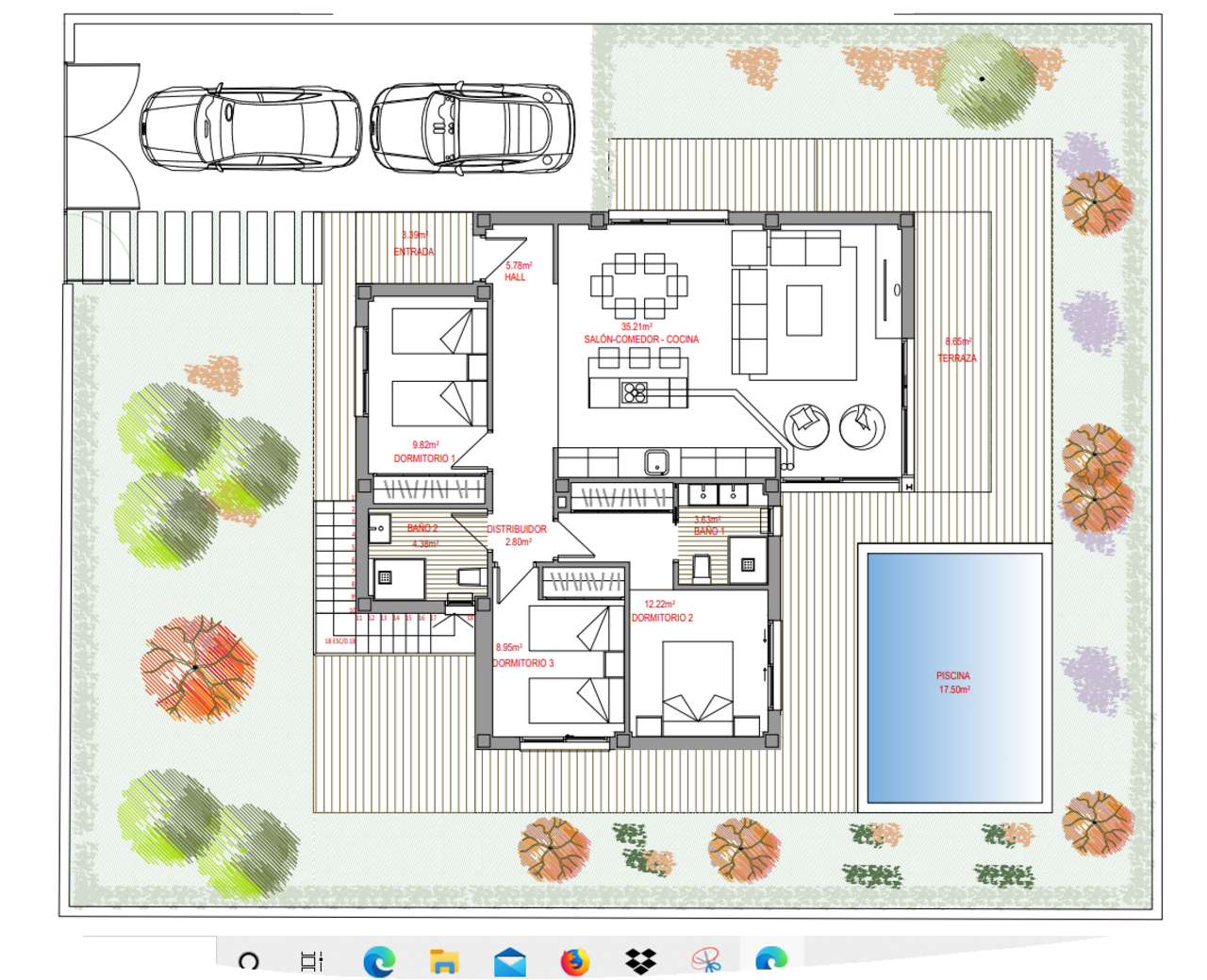
Task: Click the 3.63m² bathroom area value
Action: tap(707, 520)
